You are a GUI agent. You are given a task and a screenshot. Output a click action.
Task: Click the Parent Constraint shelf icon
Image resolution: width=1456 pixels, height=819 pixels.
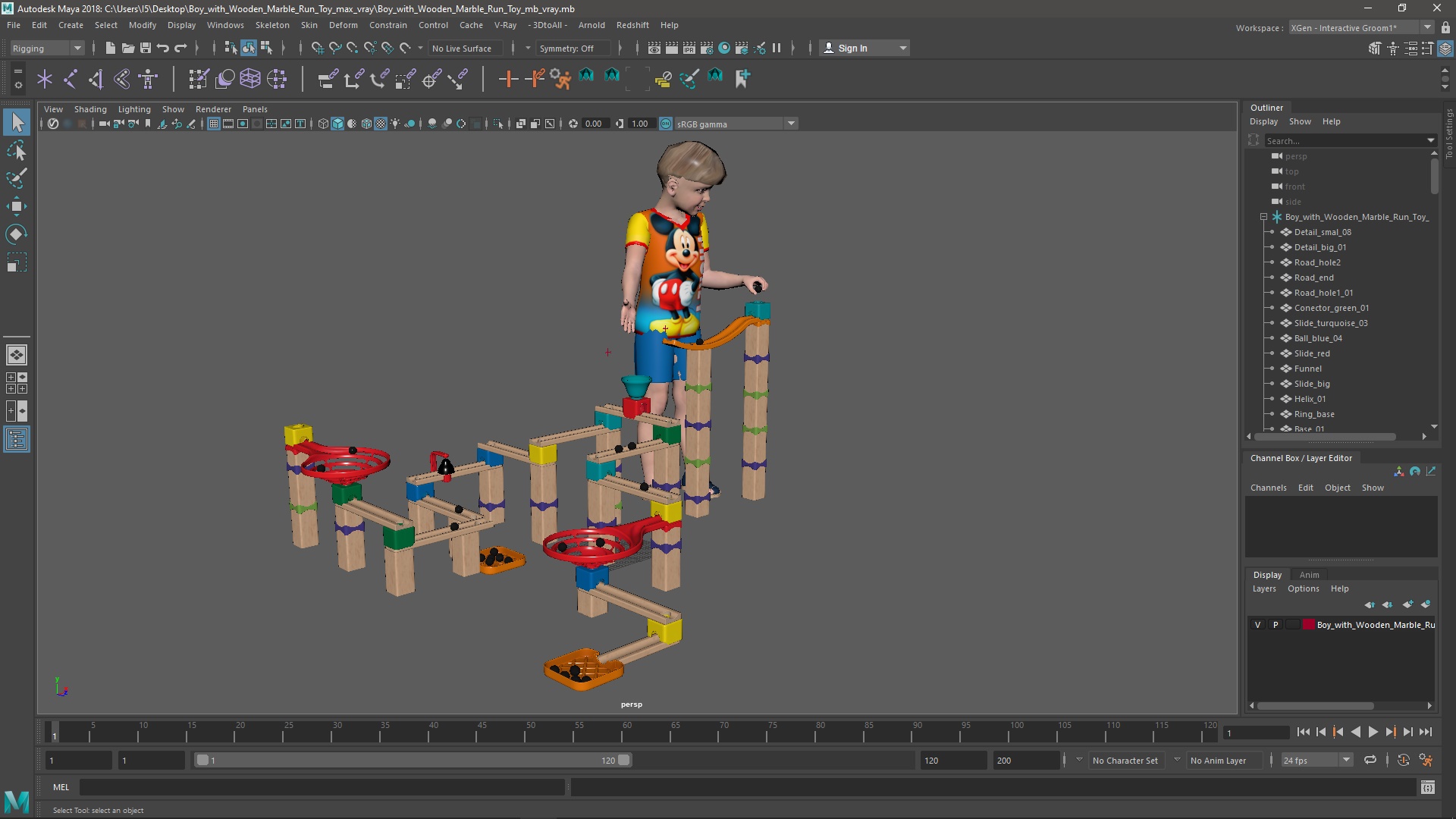click(x=328, y=78)
